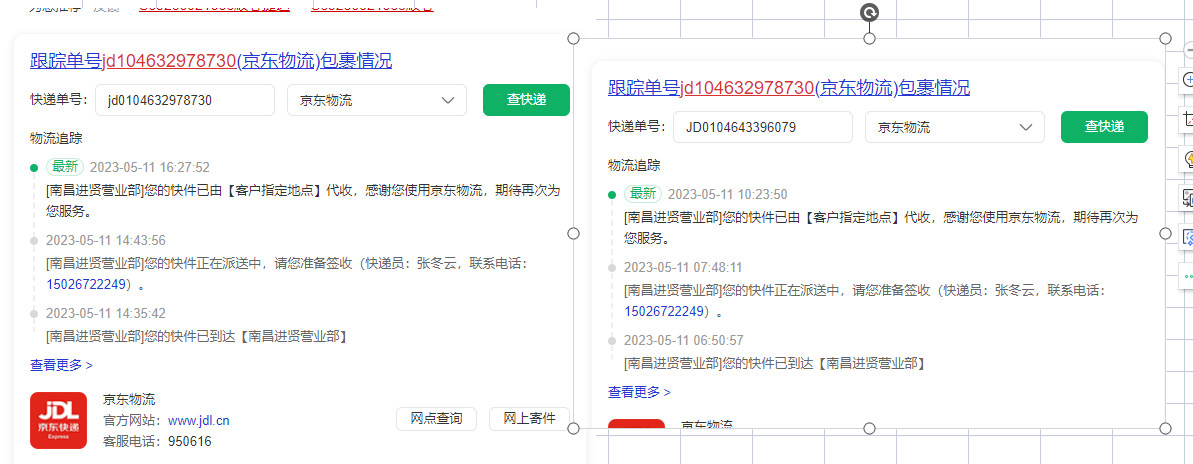Click the 网点查询 button
The height and width of the screenshot is (464, 1193).
point(436,418)
